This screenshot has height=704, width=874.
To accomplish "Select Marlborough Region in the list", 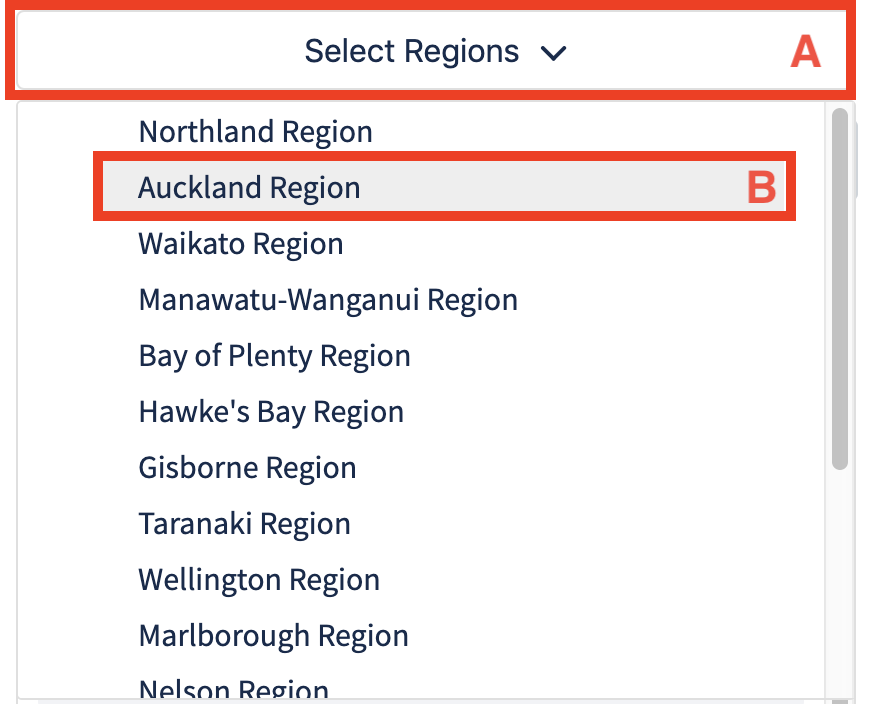I will click(273, 636).
